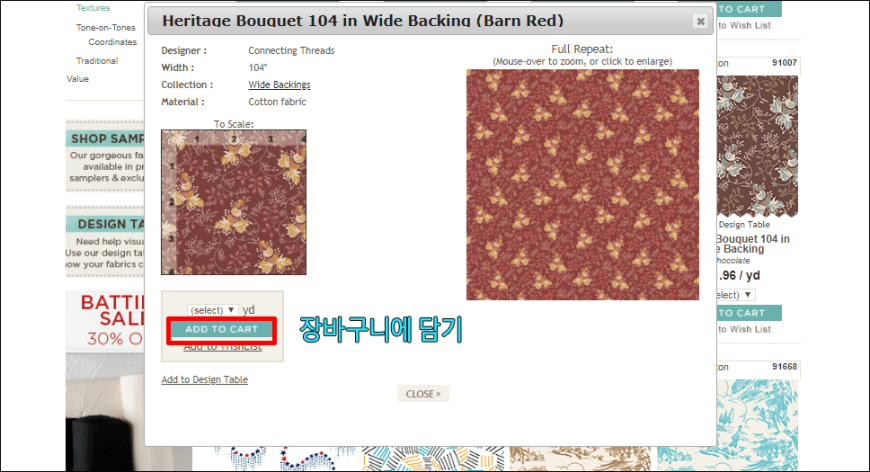Viewport: 870px width, 472px height.
Task: Select Tone-on-Tones Coordinates category
Action: click(x=107, y=34)
